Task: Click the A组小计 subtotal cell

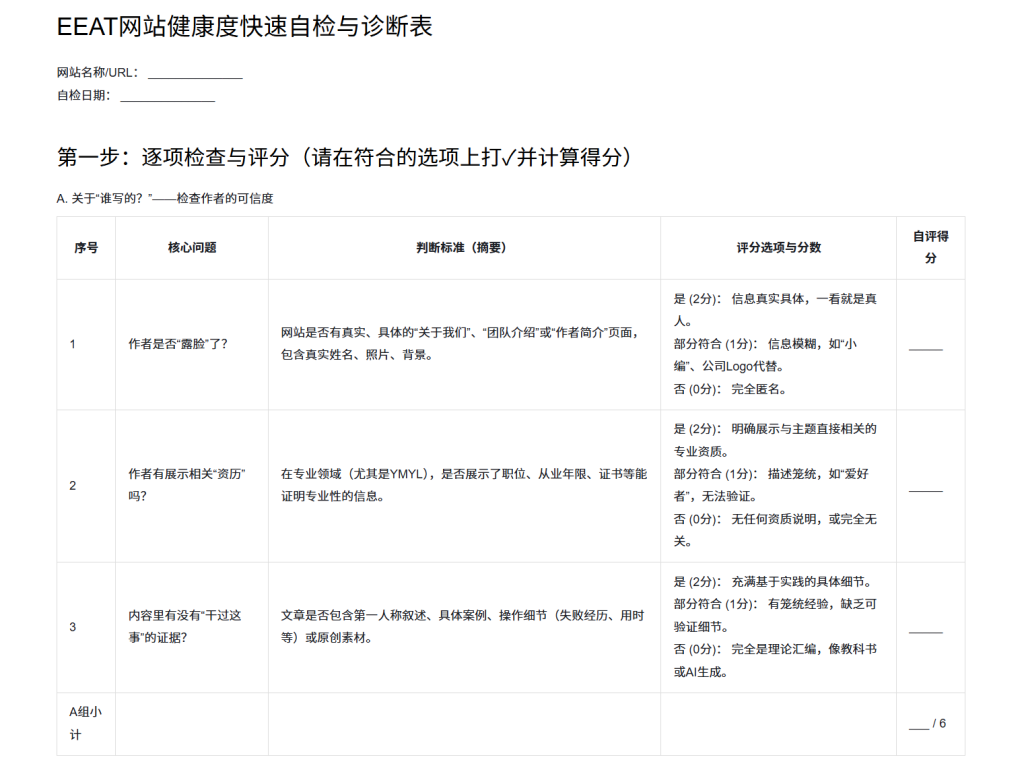Action: pos(86,721)
